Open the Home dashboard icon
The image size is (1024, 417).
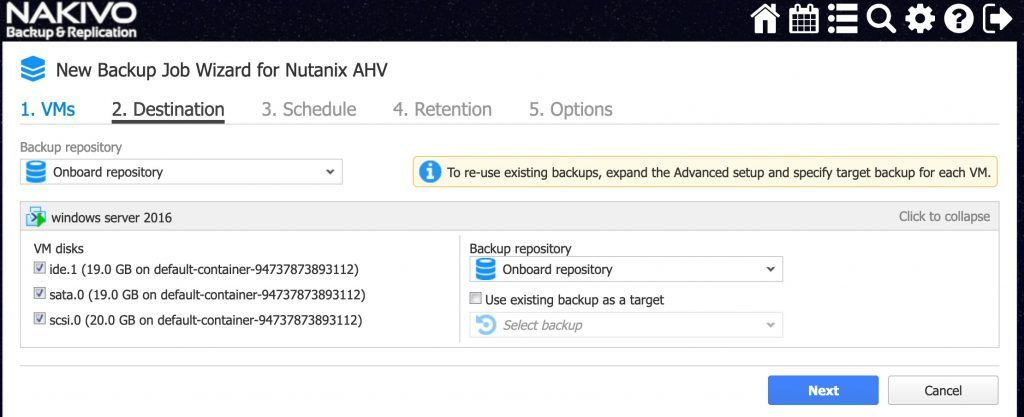(x=765, y=18)
